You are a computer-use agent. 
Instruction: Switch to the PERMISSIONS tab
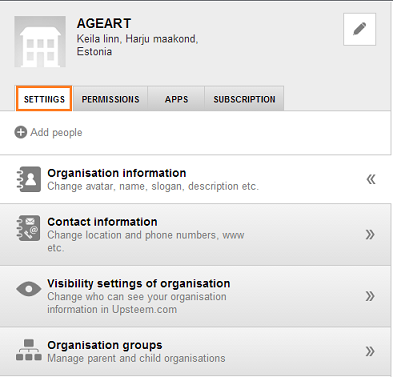pos(110,99)
